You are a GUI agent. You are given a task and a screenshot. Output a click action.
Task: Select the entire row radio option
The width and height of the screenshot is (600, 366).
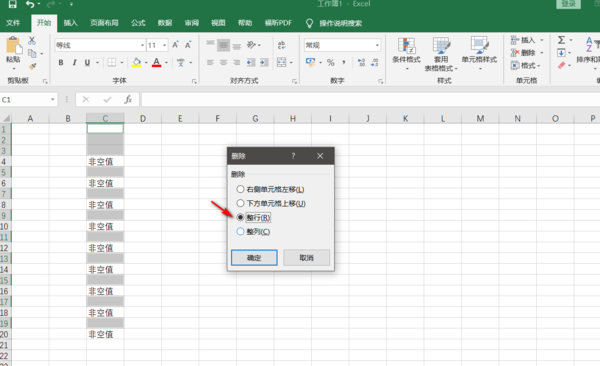coord(240,217)
